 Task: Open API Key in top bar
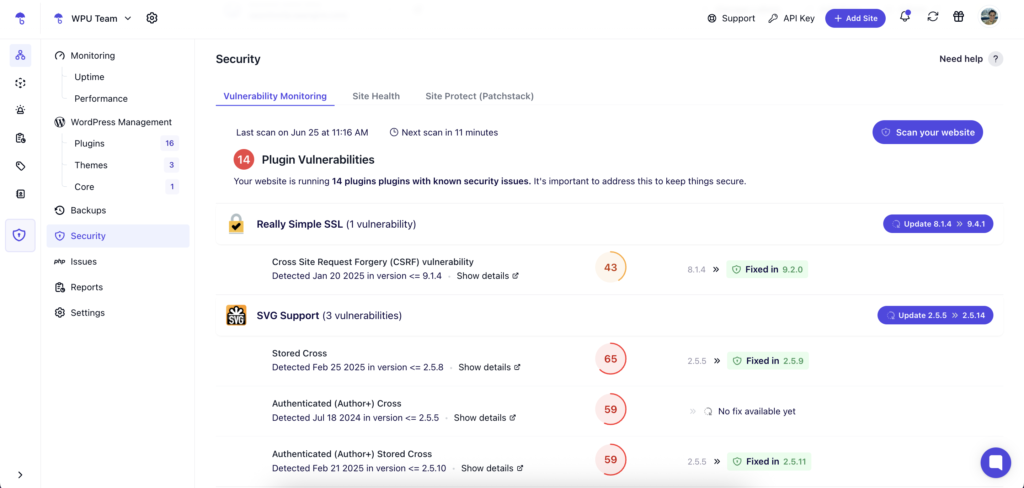coord(792,18)
